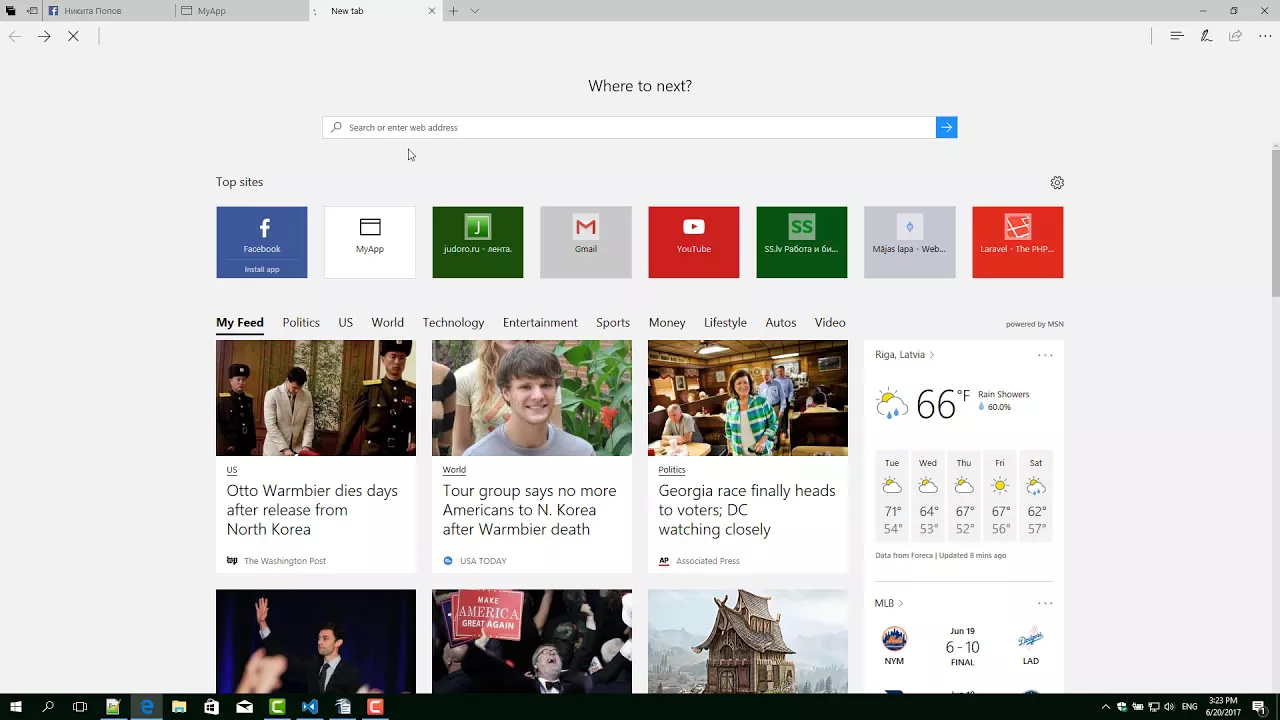Open the Laravel top site tile
Screen dimensions: 1280x720
[1018, 242]
